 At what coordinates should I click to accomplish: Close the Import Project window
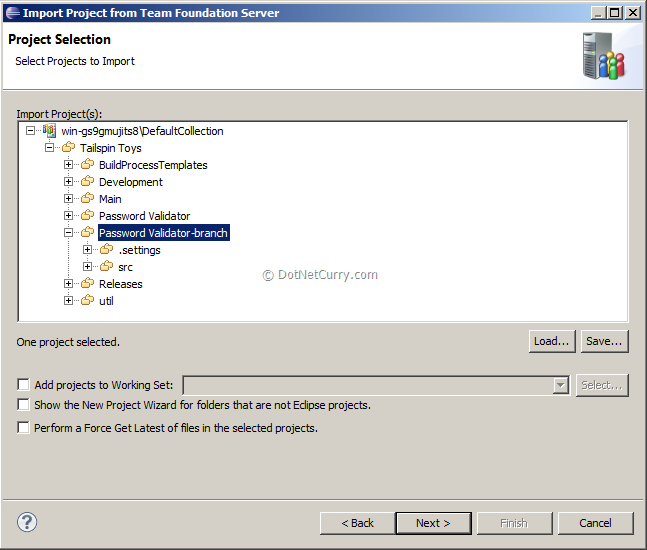click(633, 13)
